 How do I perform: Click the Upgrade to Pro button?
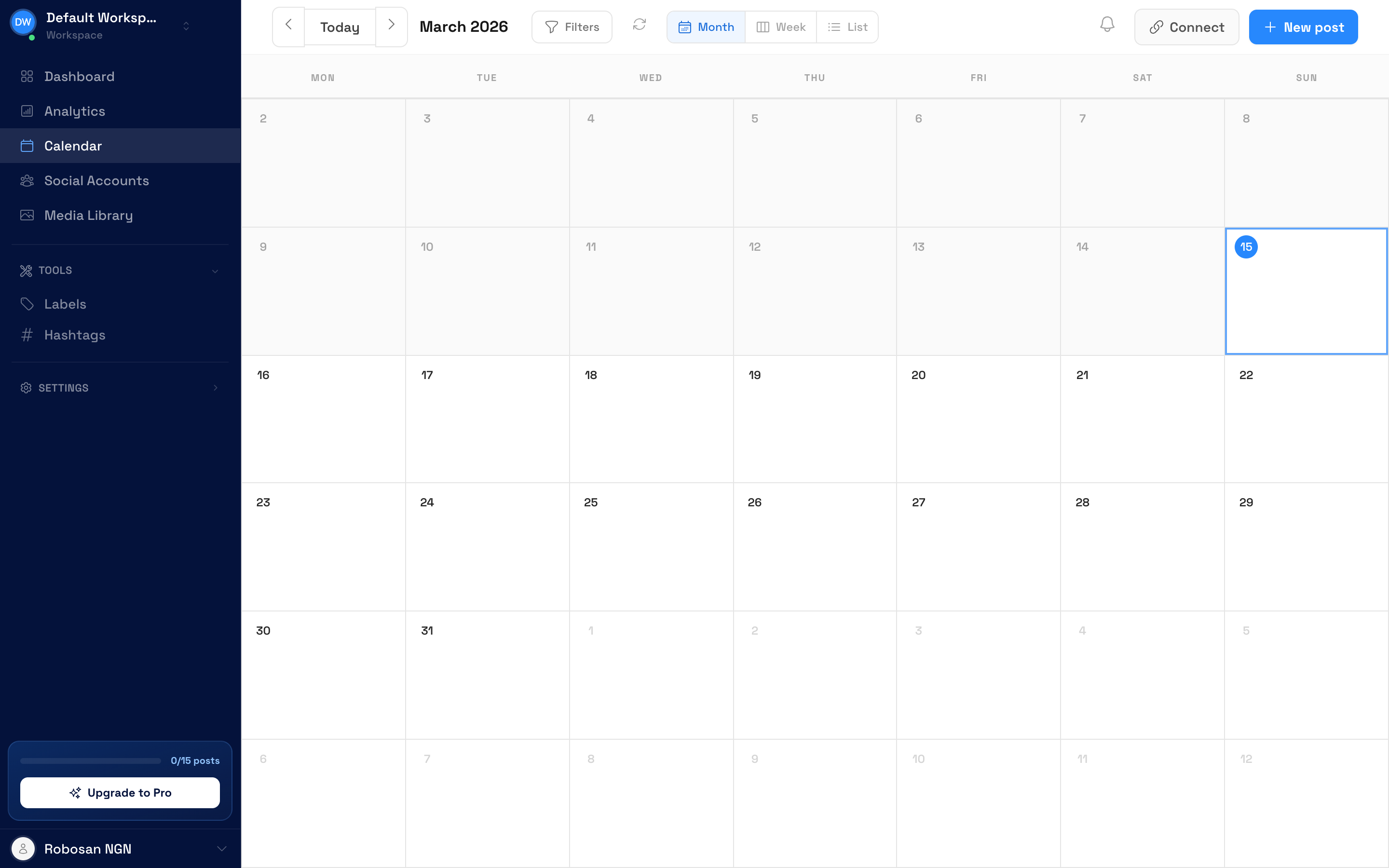[120, 793]
